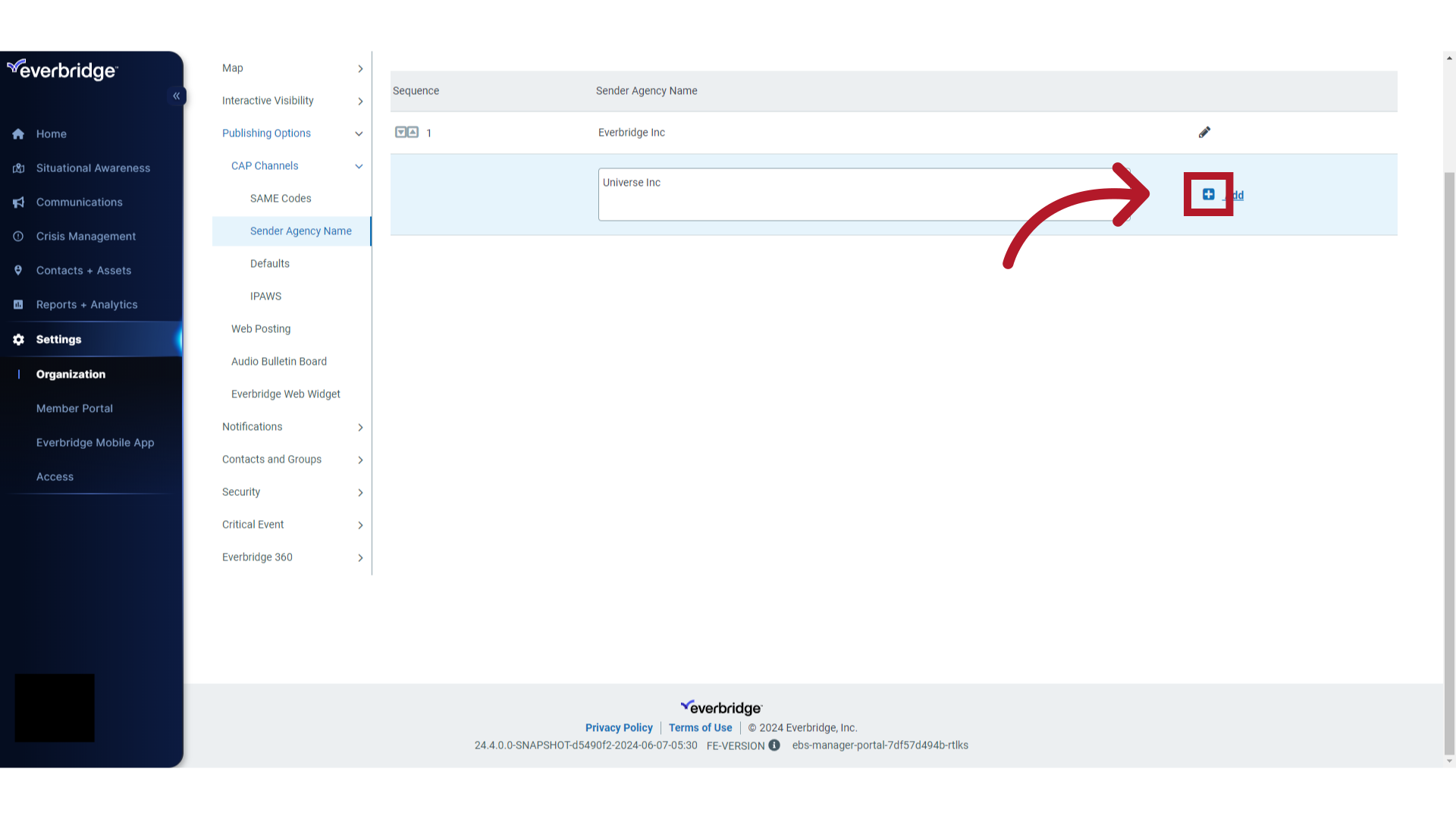Open Contacts + Assets menu
This screenshot has width=1456, height=819.
84,271
